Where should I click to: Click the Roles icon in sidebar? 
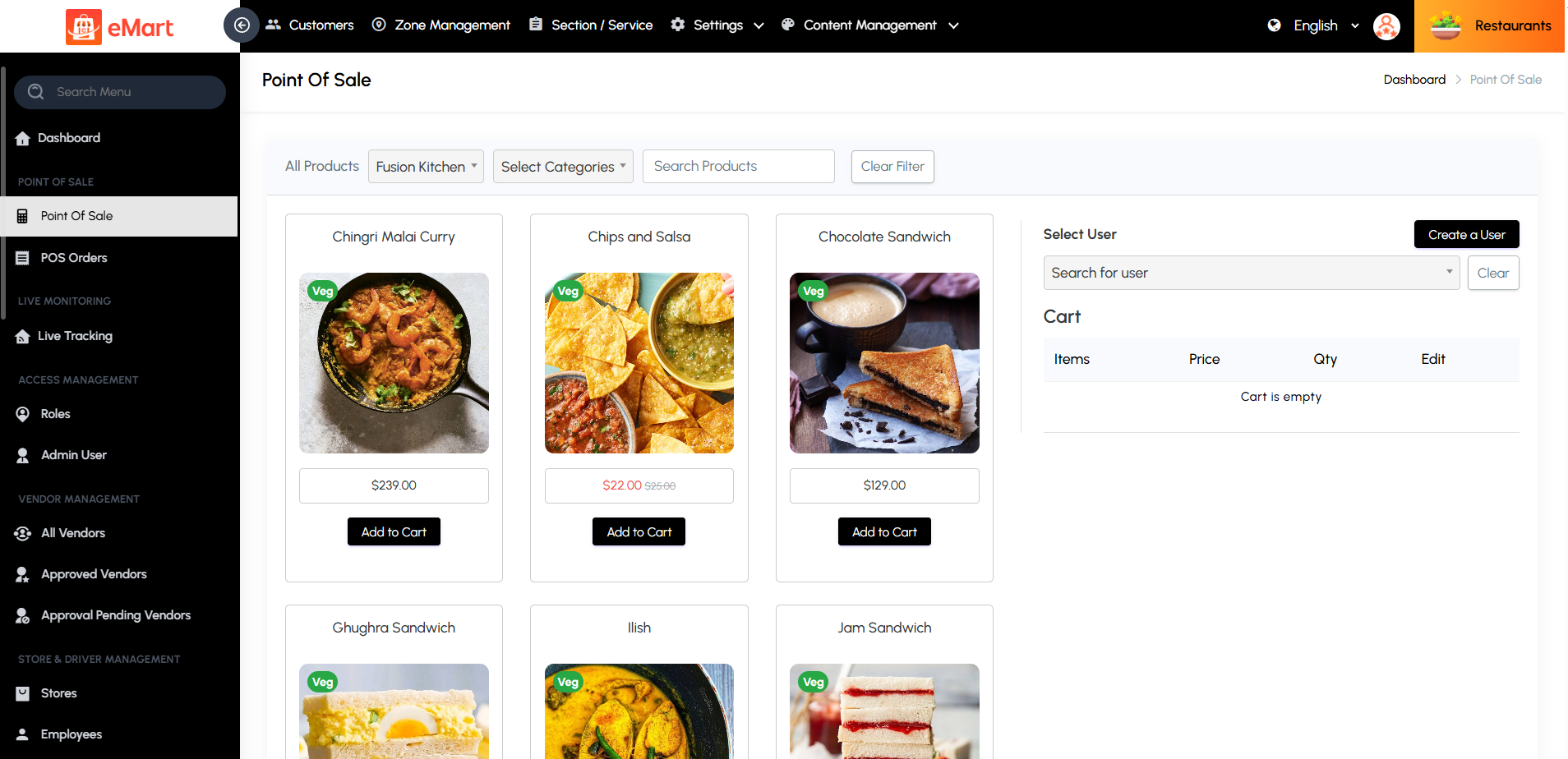(23, 414)
